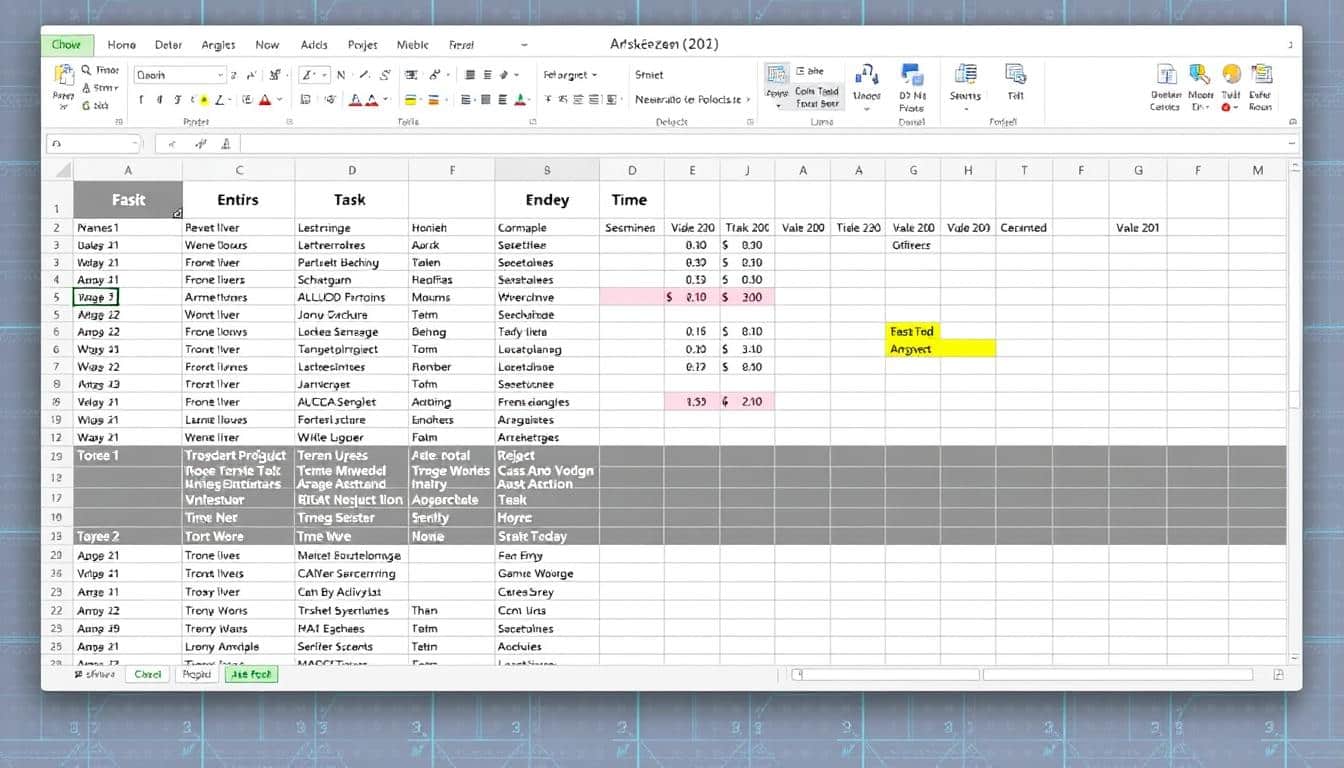Select the ALUDO Fartoins cell

point(351,297)
